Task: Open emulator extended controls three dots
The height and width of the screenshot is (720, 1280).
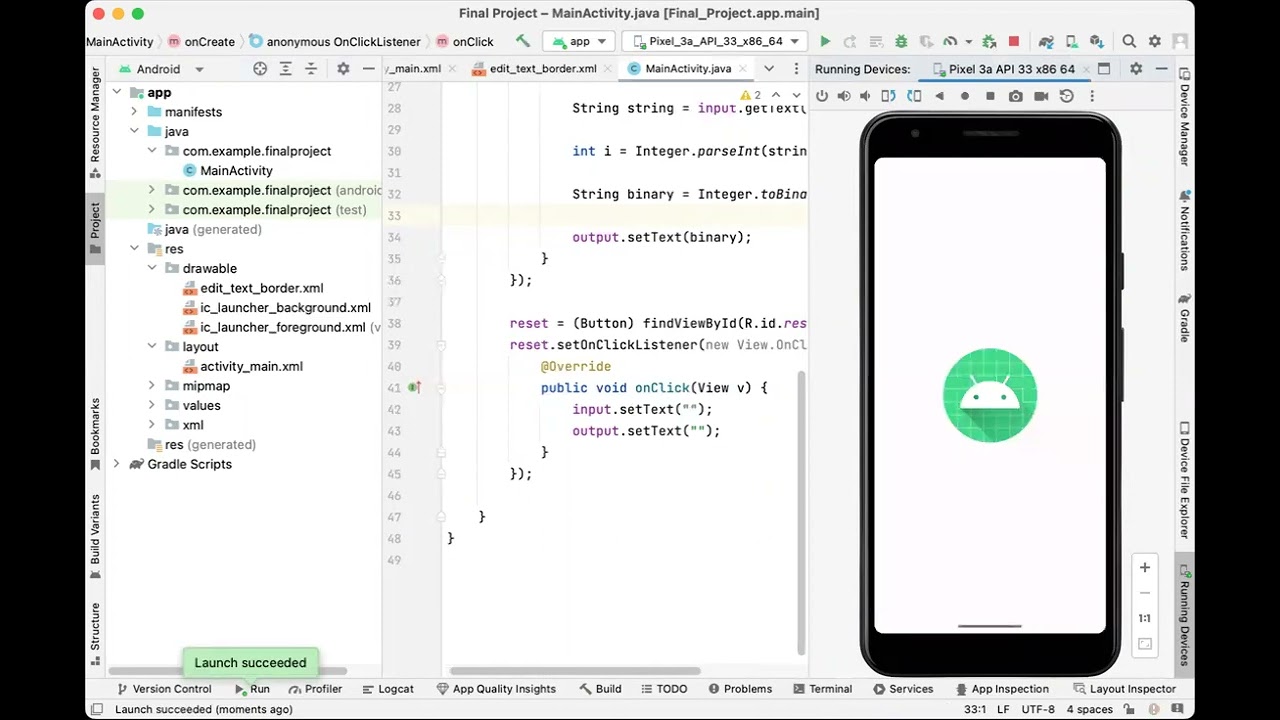Action: coord(1092,96)
